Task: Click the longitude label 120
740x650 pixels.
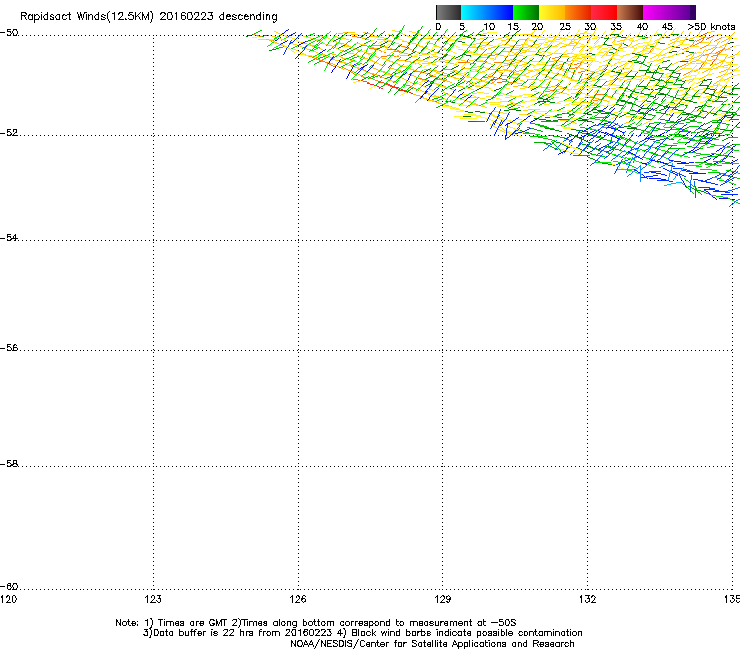Action: click(x=8, y=599)
